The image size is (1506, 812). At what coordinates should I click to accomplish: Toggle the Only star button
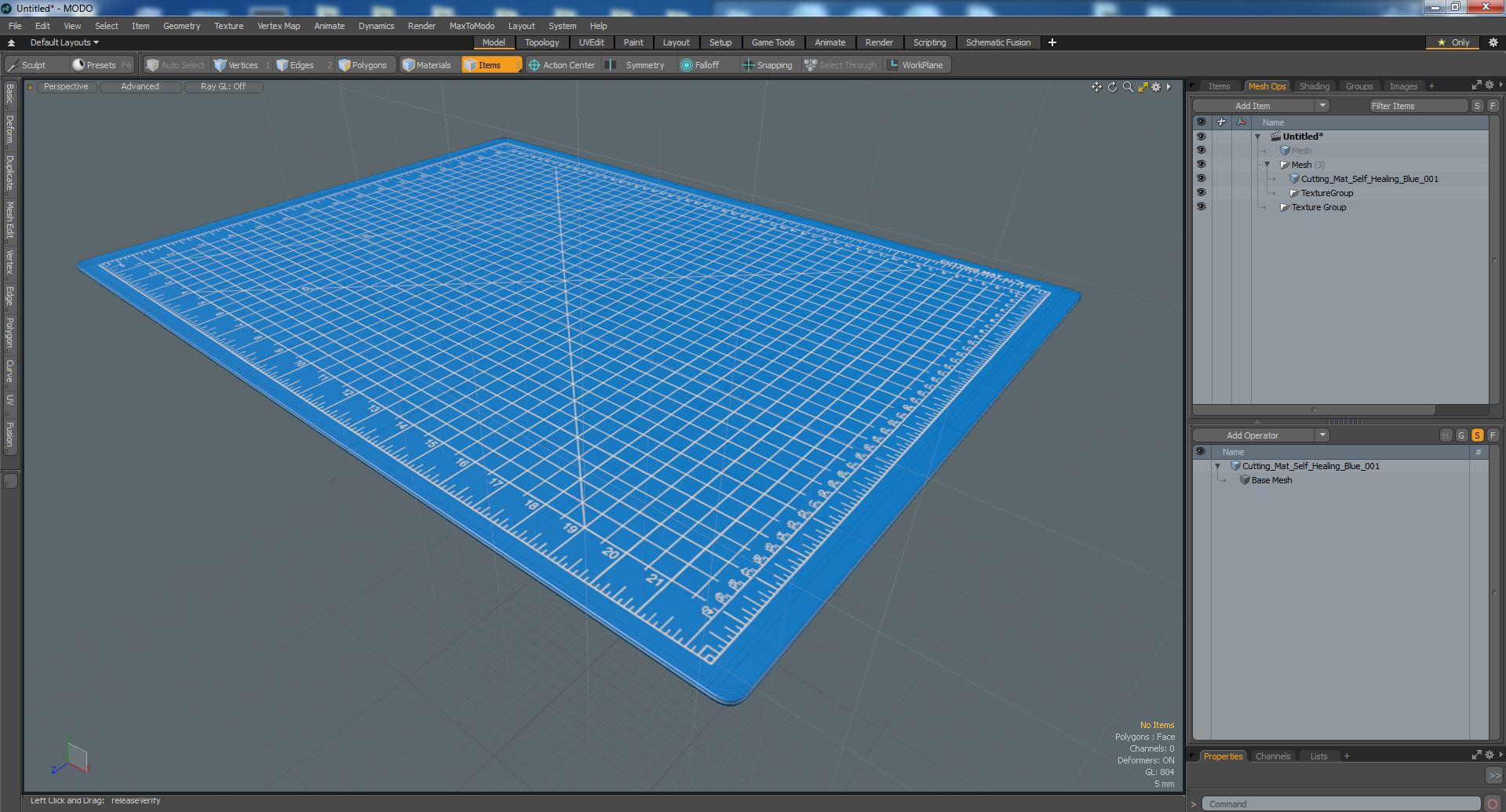coord(1453,42)
